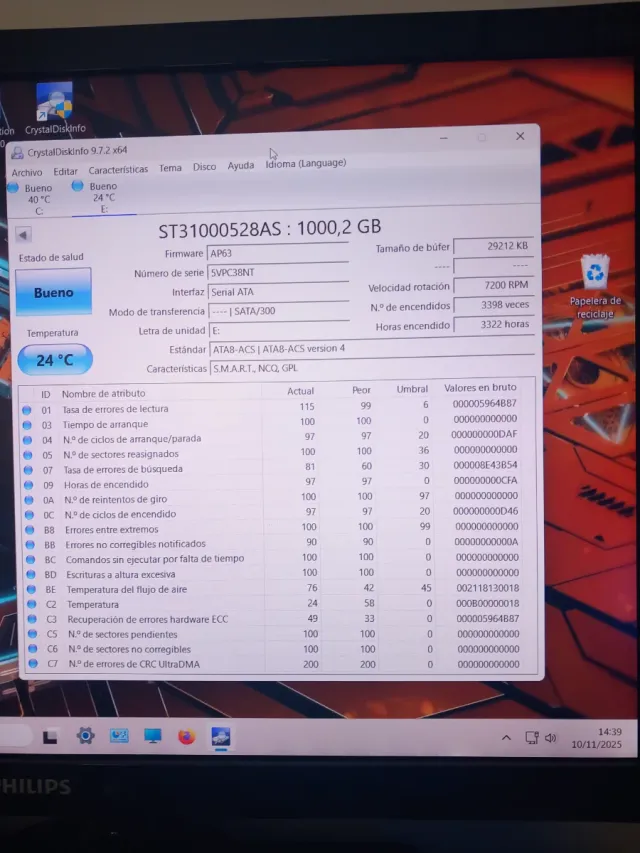Image resolution: width=640 pixels, height=853 pixels.
Task: Click the Interfaz field Serial ATA
Action: (278, 292)
